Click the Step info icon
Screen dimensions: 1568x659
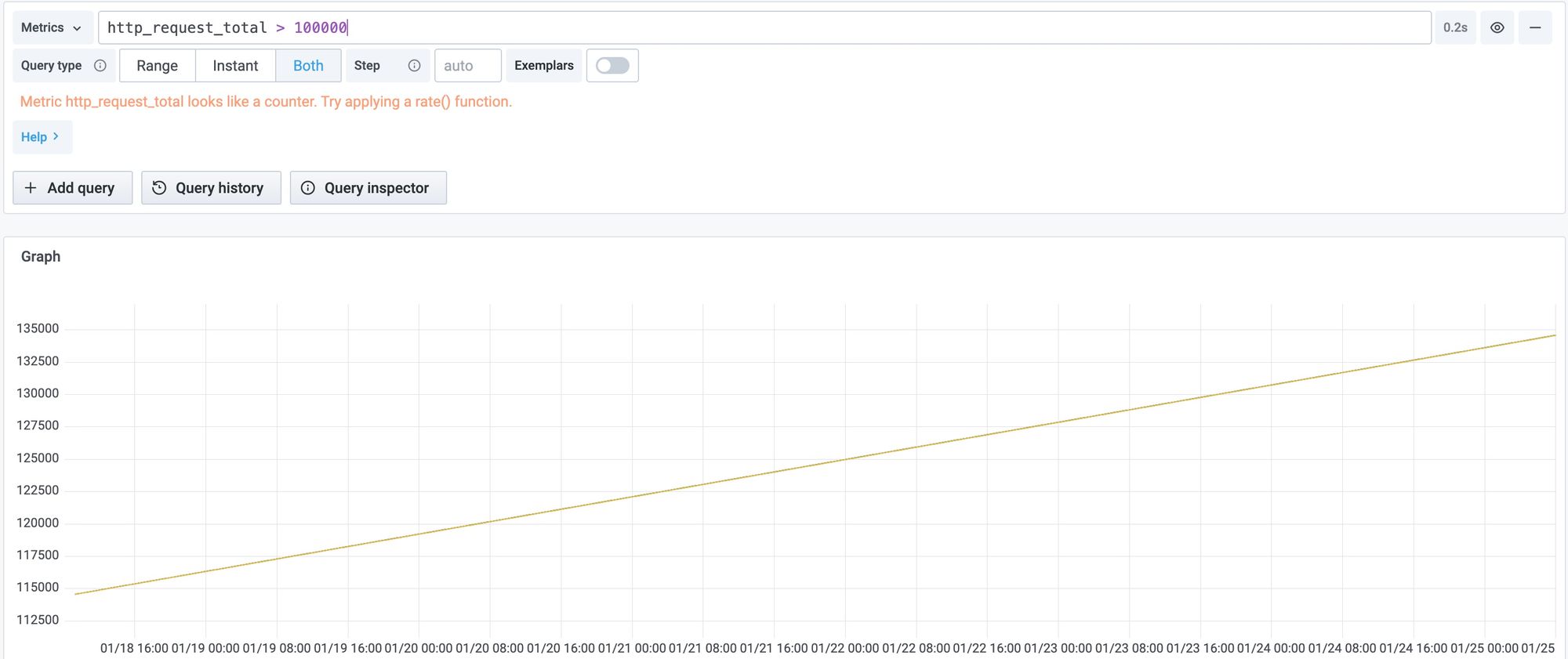coord(414,66)
